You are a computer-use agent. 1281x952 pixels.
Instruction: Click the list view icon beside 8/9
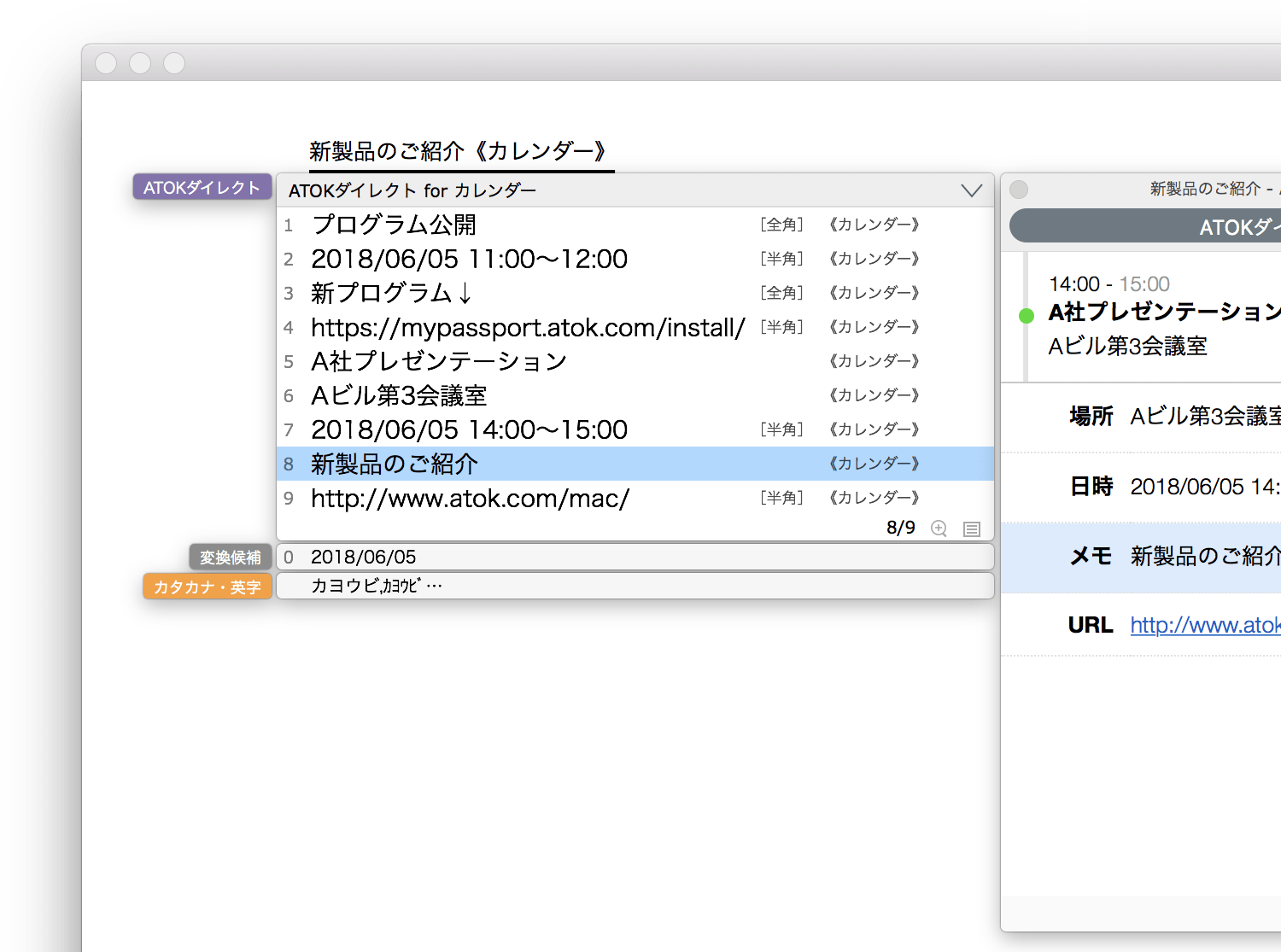pyautogui.click(x=972, y=529)
